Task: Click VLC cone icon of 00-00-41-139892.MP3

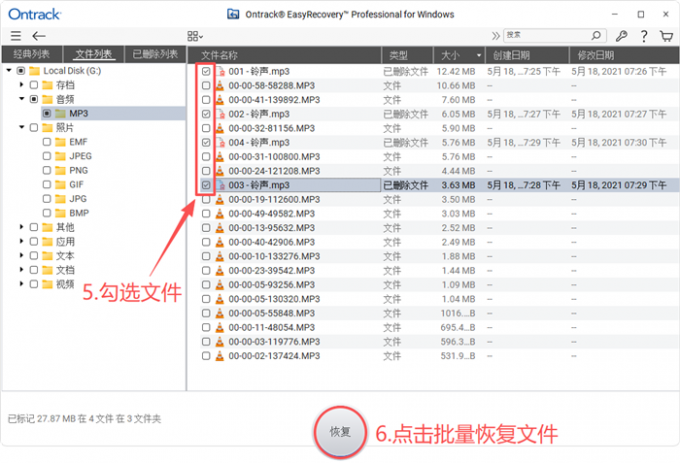Action: click(x=220, y=100)
